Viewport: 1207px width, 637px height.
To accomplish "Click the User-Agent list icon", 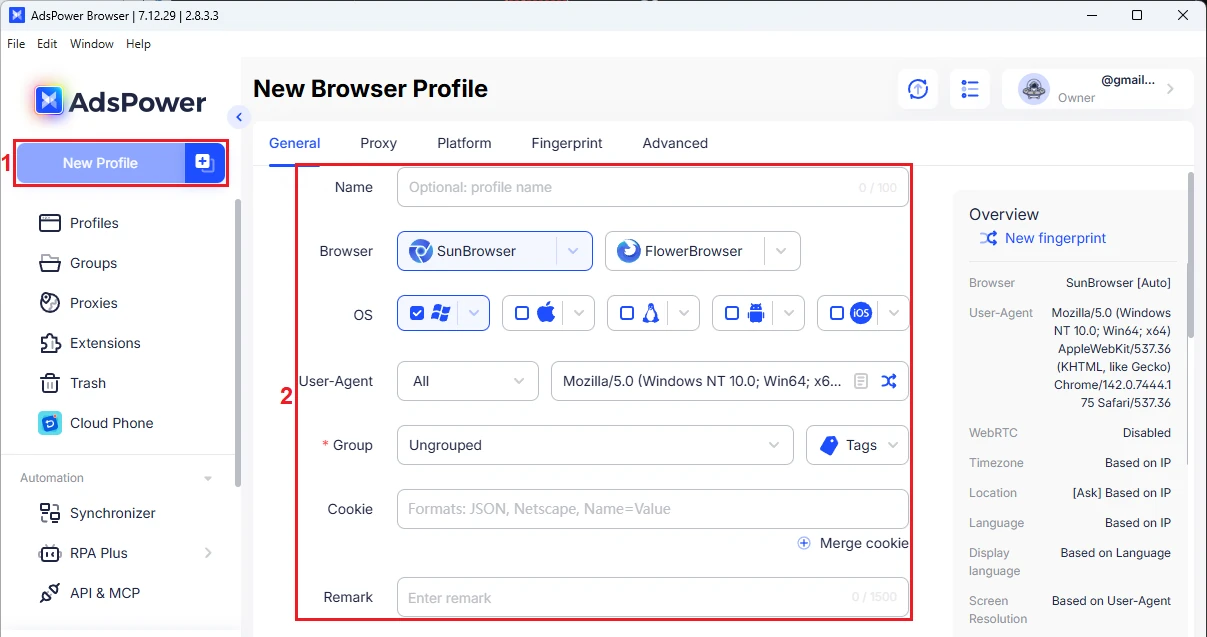I will click(x=861, y=381).
